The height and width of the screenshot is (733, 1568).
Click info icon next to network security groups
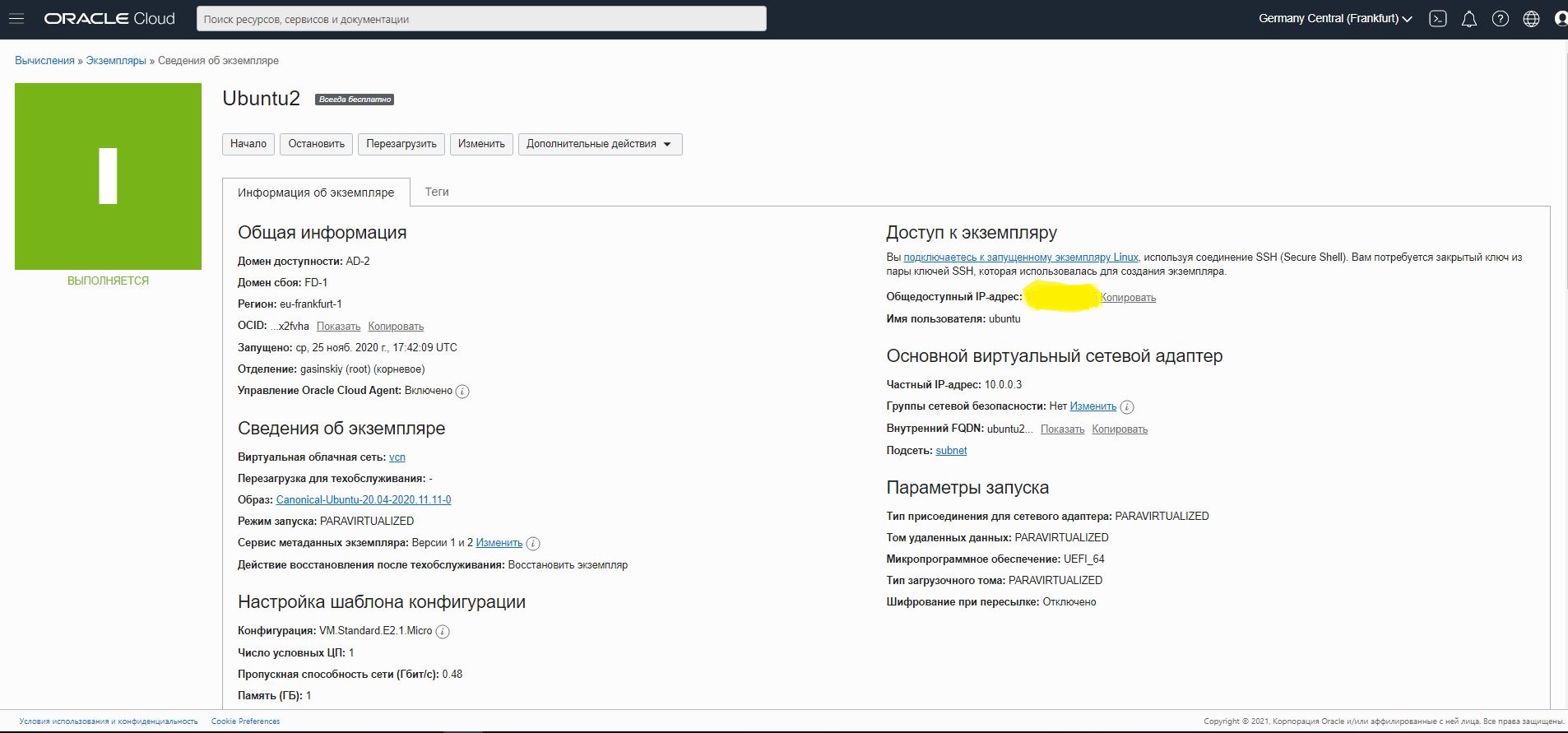(x=1127, y=407)
